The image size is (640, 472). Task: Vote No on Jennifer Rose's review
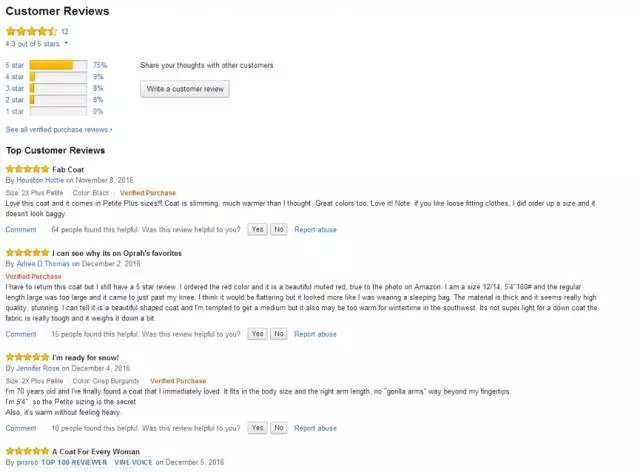coord(279,427)
